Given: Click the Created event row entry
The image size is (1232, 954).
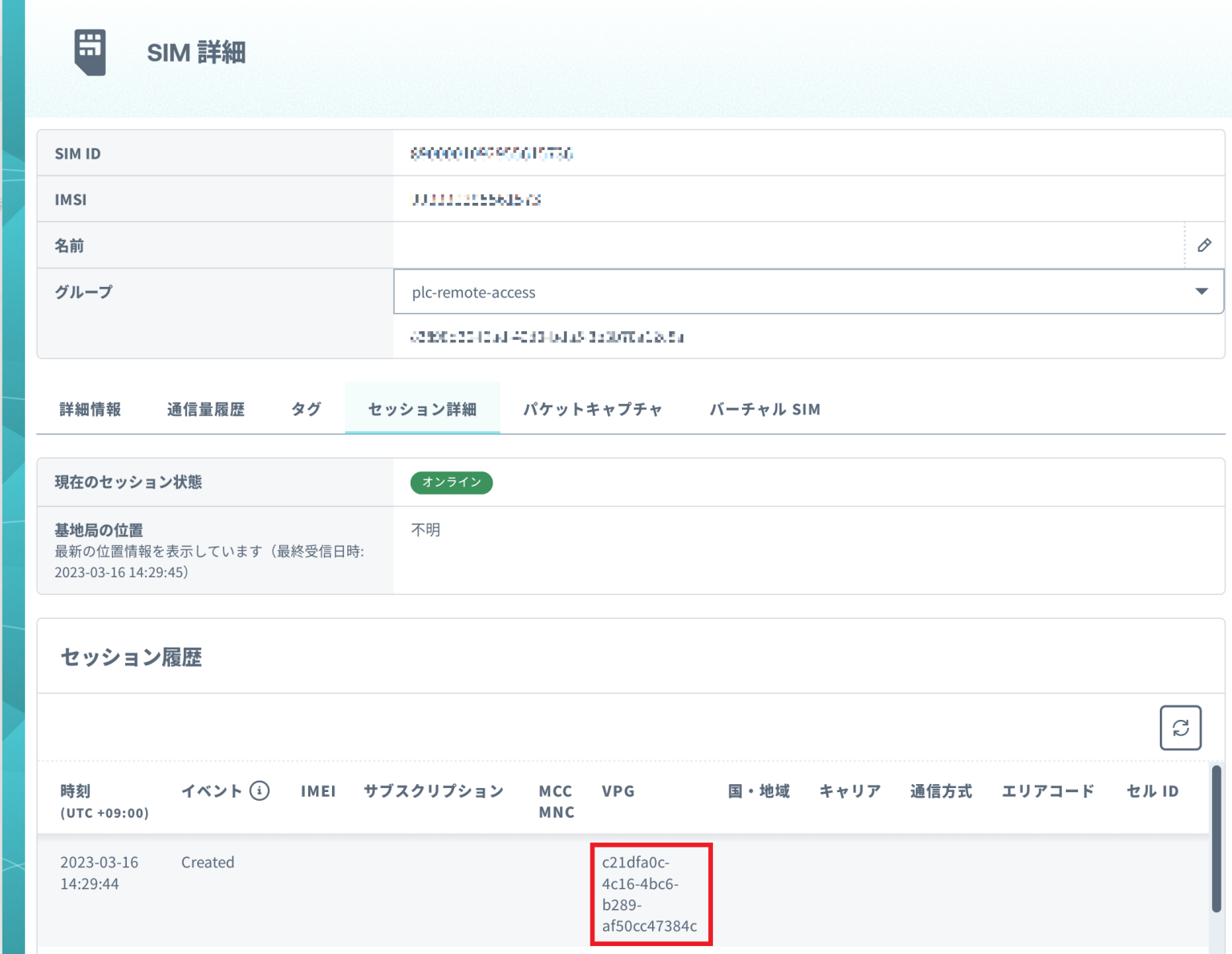Looking at the screenshot, I should tap(208, 863).
